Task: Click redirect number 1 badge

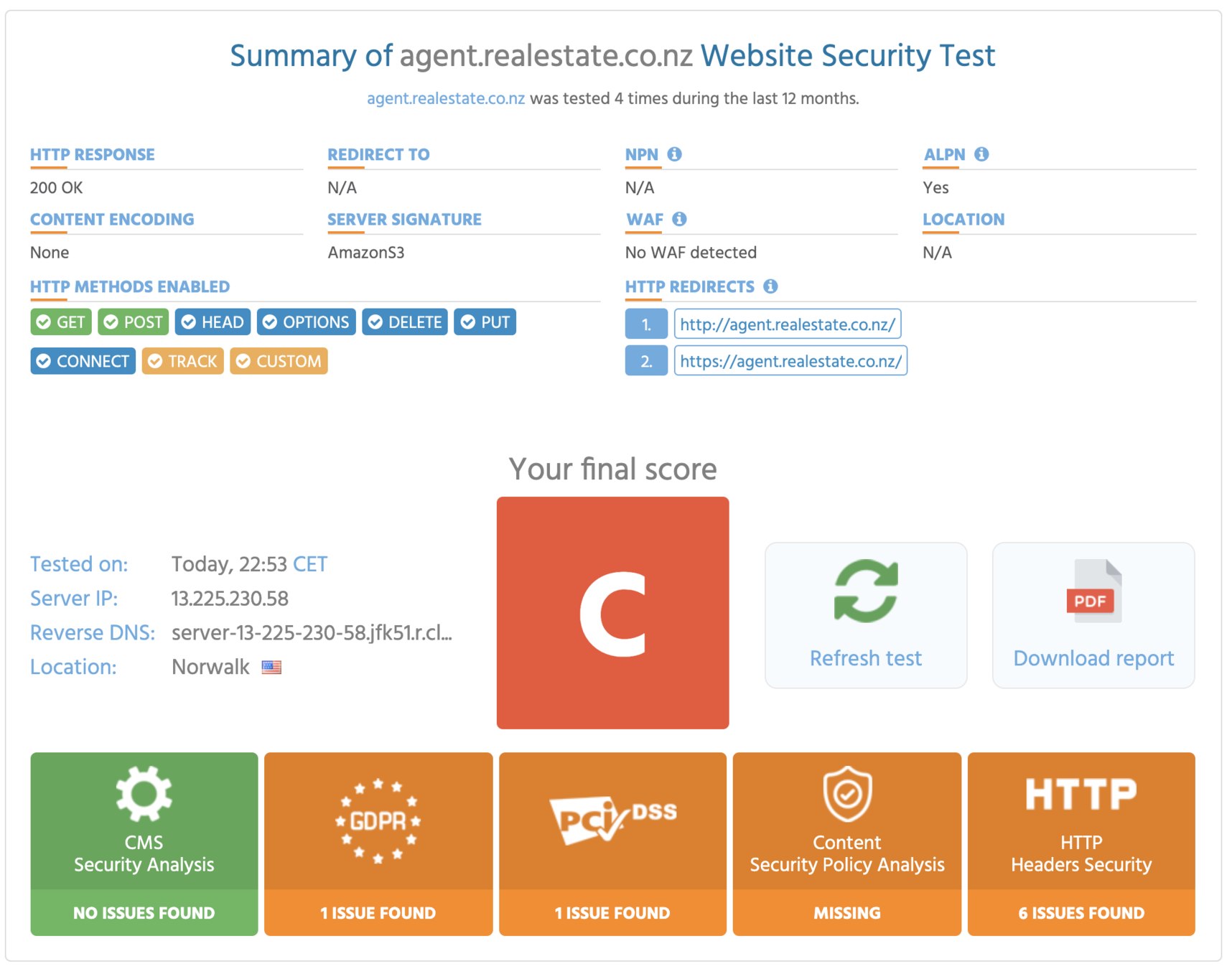Action: tap(646, 324)
